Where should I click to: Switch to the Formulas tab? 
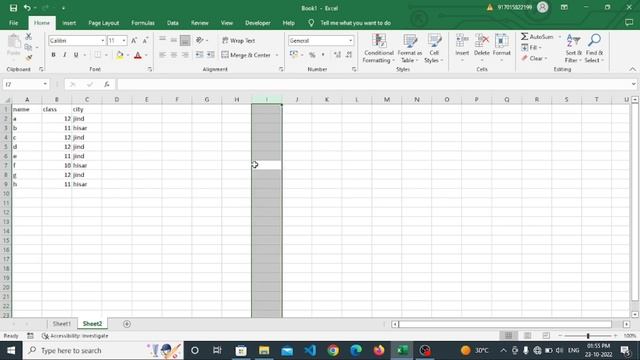(x=143, y=23)
